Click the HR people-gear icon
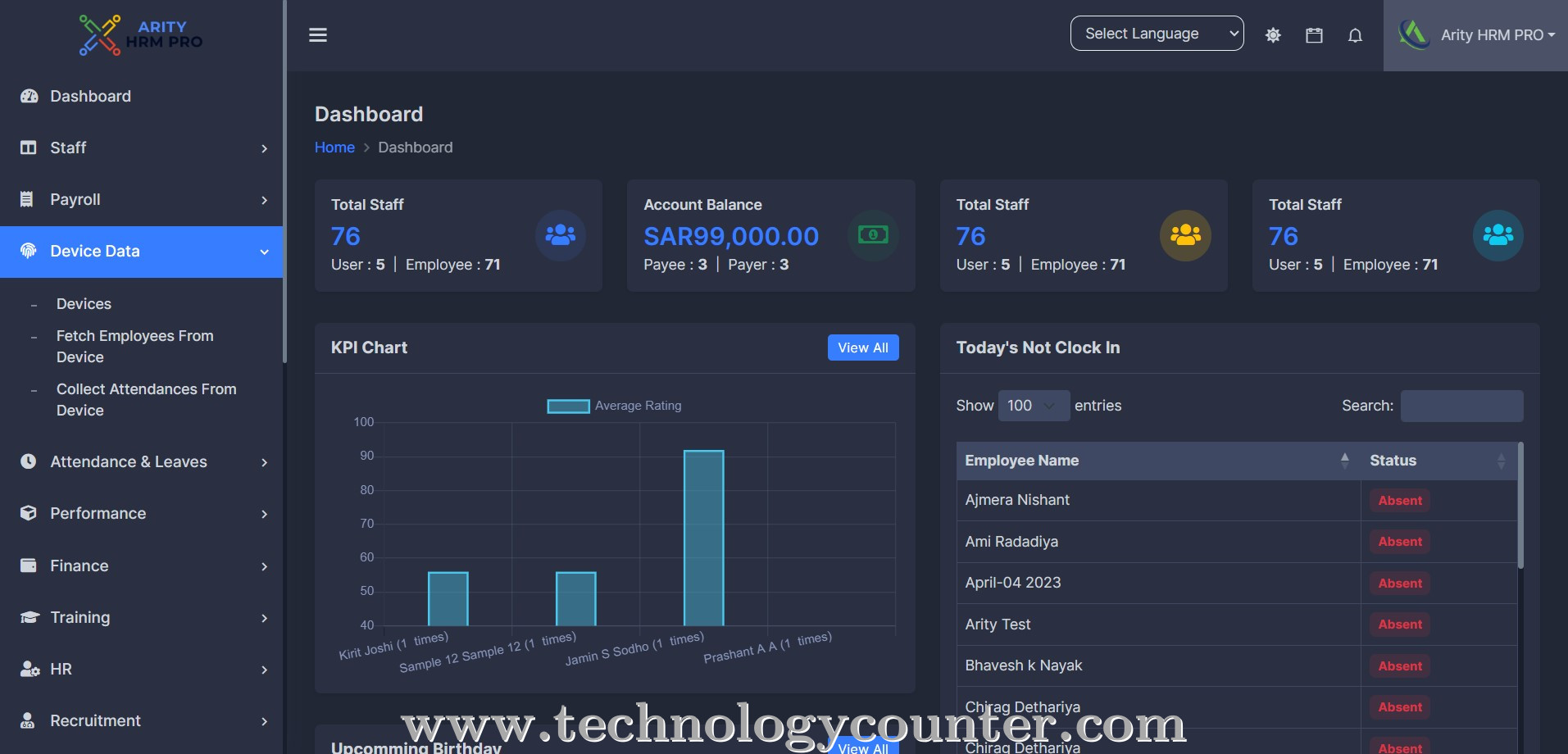Viewport: 1568px width, 754px height. pos(30,669)
